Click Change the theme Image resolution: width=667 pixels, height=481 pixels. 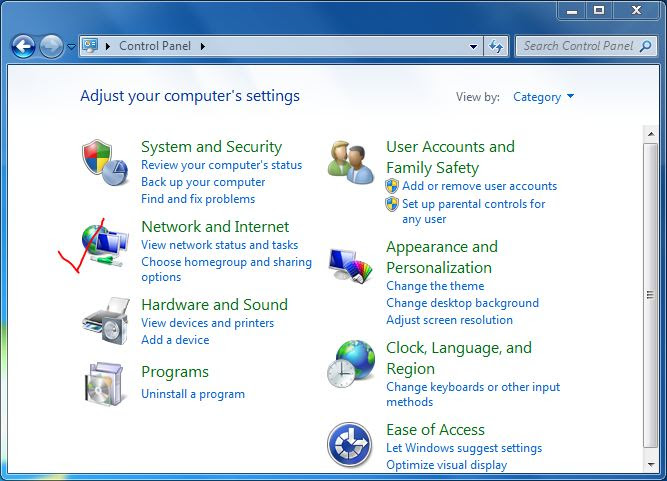click(435, 286)
